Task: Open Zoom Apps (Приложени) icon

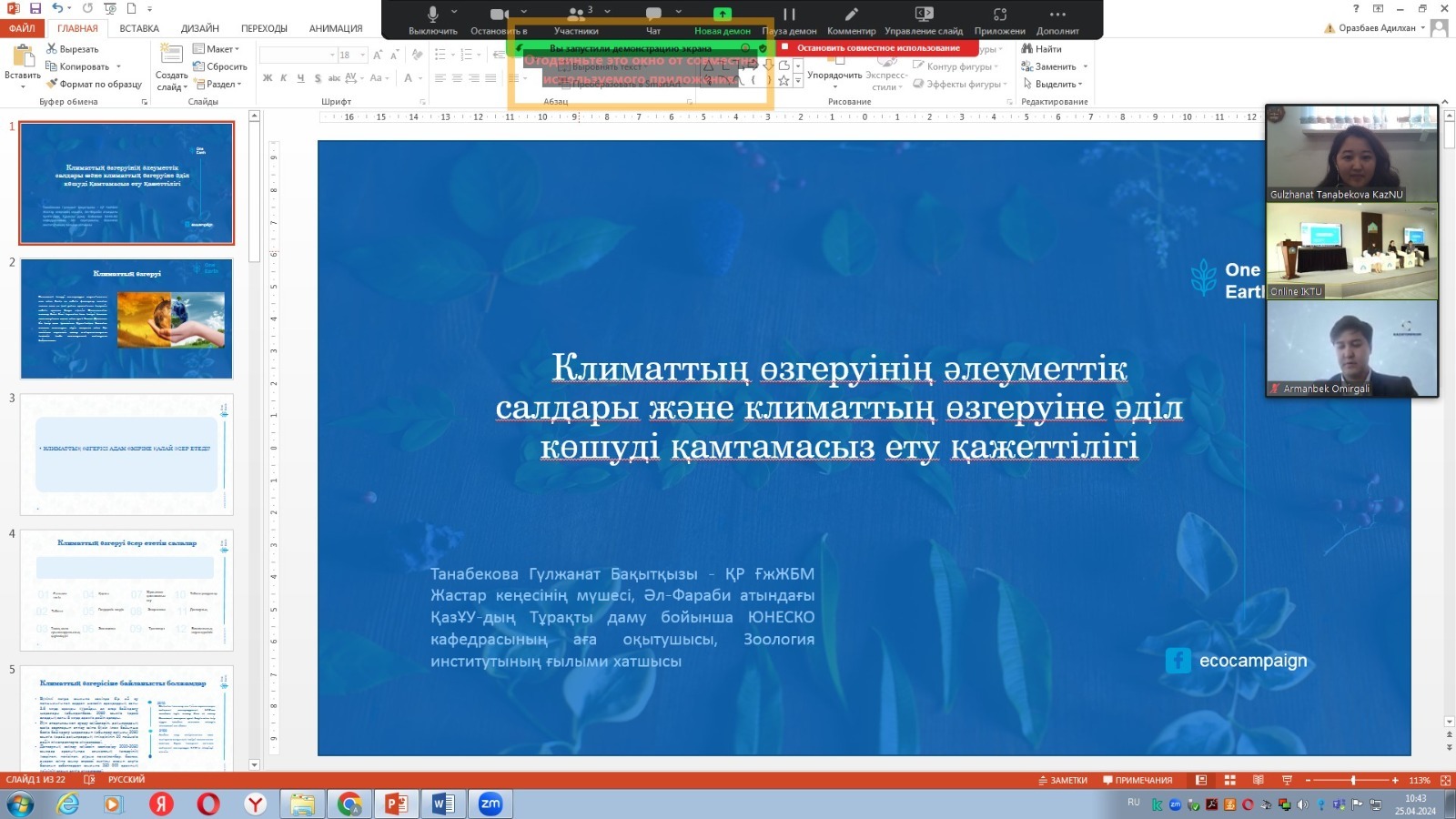Action: coord(999,19)
